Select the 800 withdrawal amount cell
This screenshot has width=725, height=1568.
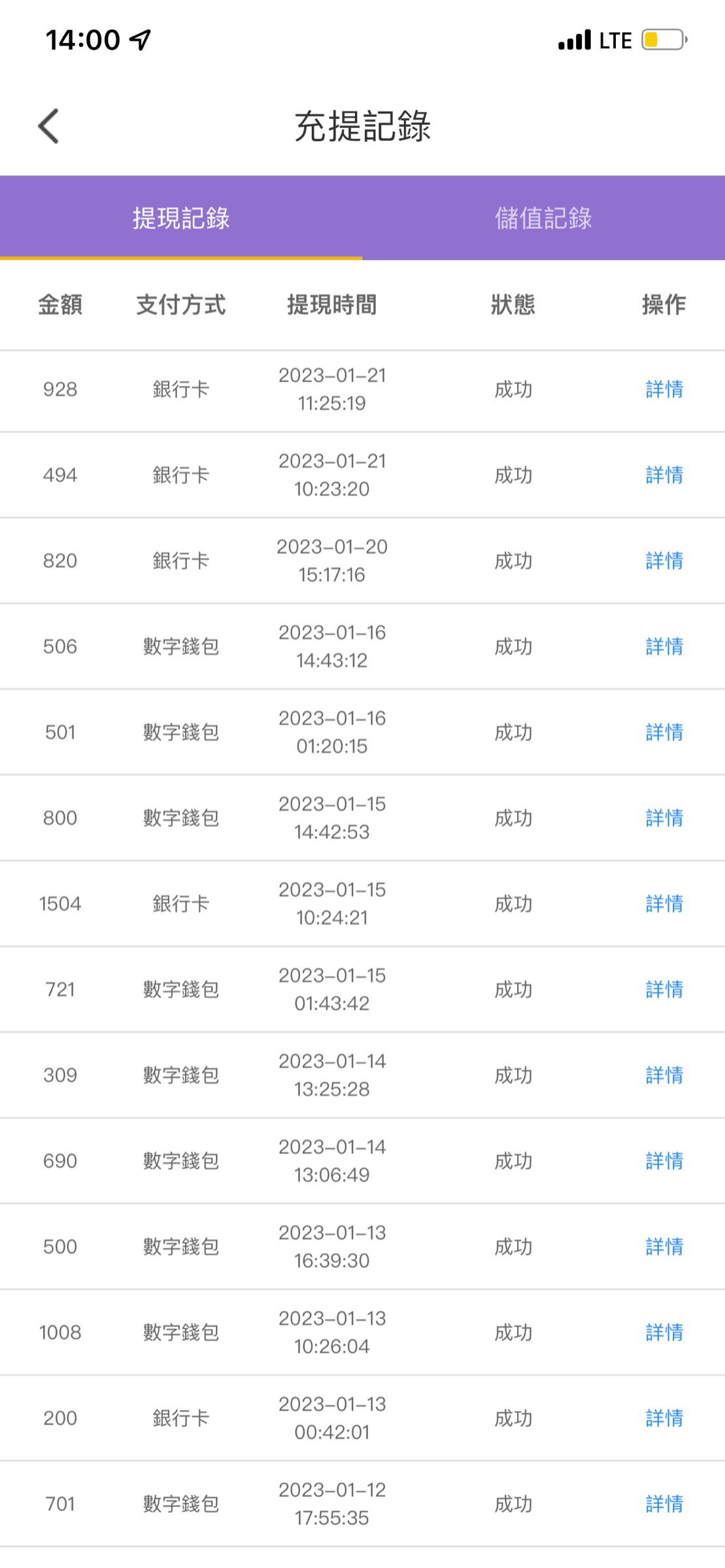click(60, 819)
